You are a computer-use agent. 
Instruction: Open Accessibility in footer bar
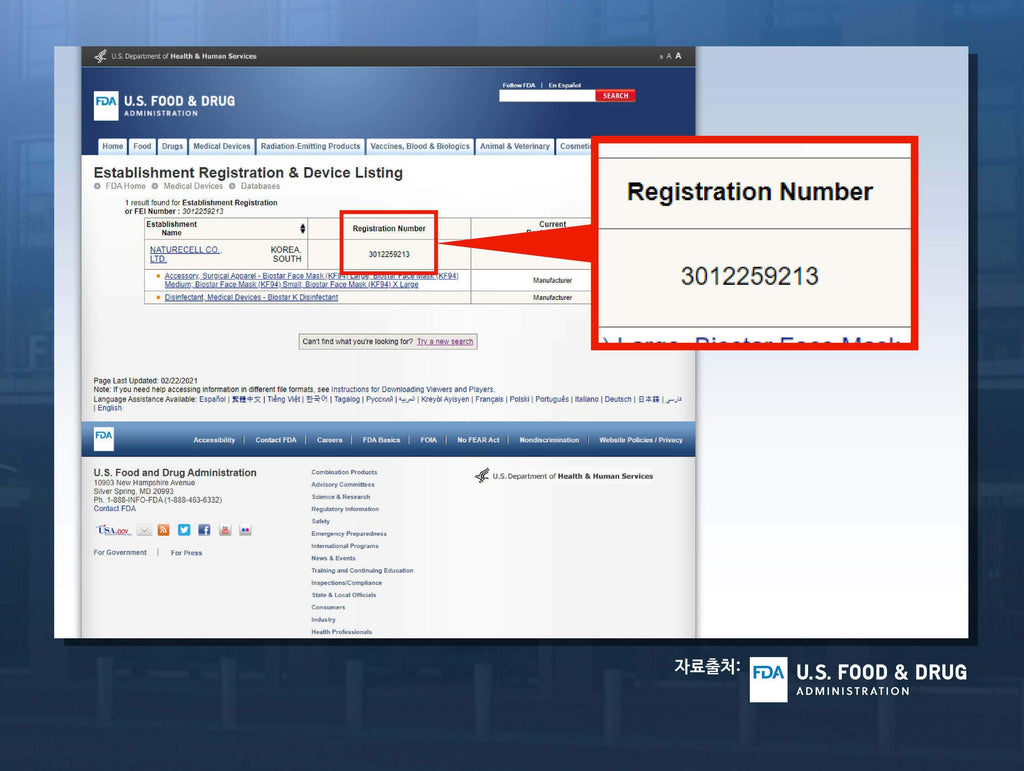click(214, 440)
